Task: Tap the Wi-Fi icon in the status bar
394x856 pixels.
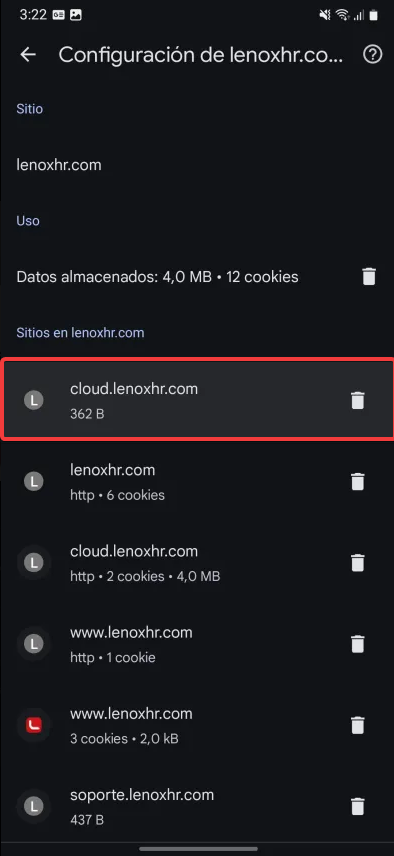Action: click(343, 15)
